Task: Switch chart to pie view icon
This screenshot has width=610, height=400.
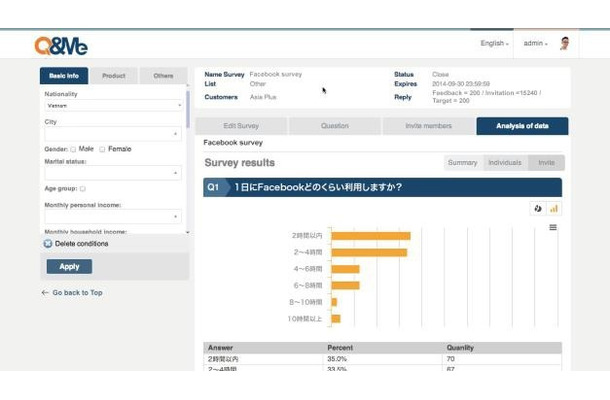Action: (538, 209)
